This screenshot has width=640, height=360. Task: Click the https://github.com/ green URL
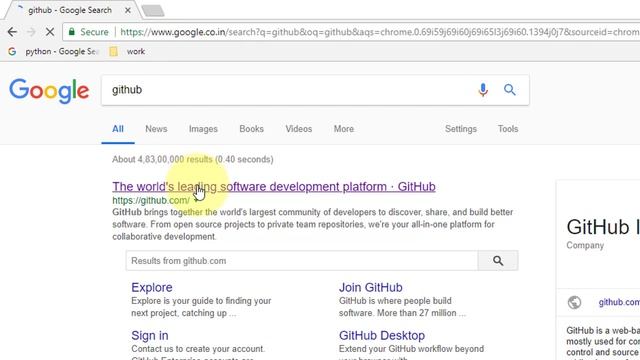151,200
